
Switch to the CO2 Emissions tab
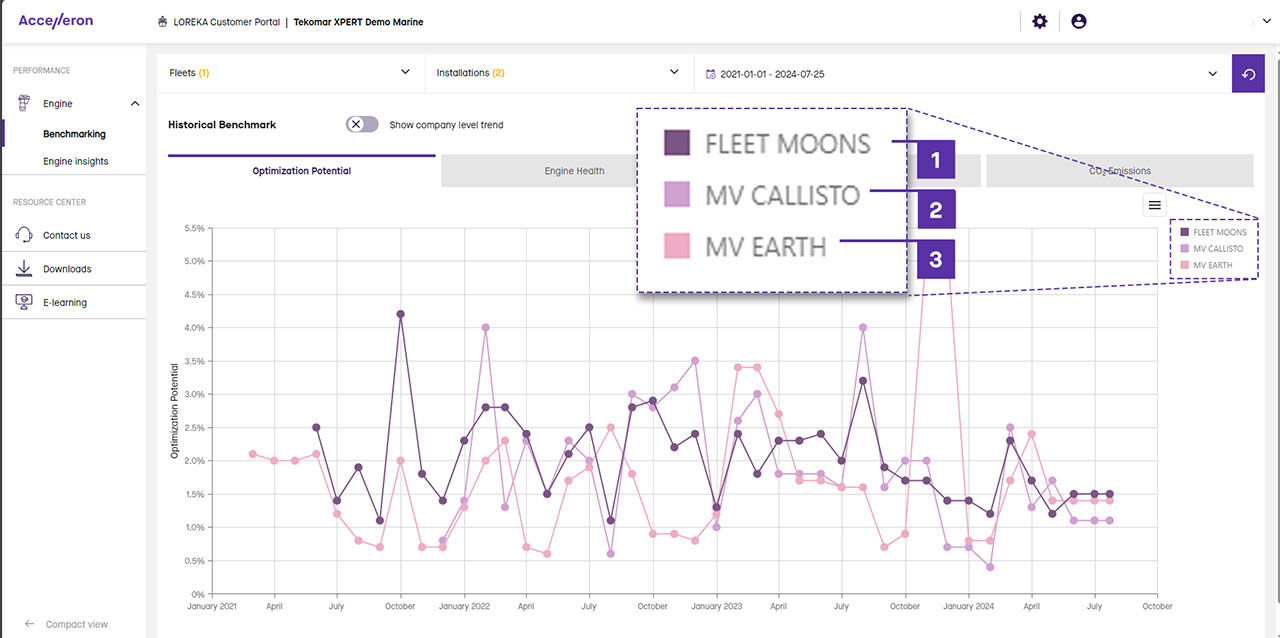[x=1120, y=171]
